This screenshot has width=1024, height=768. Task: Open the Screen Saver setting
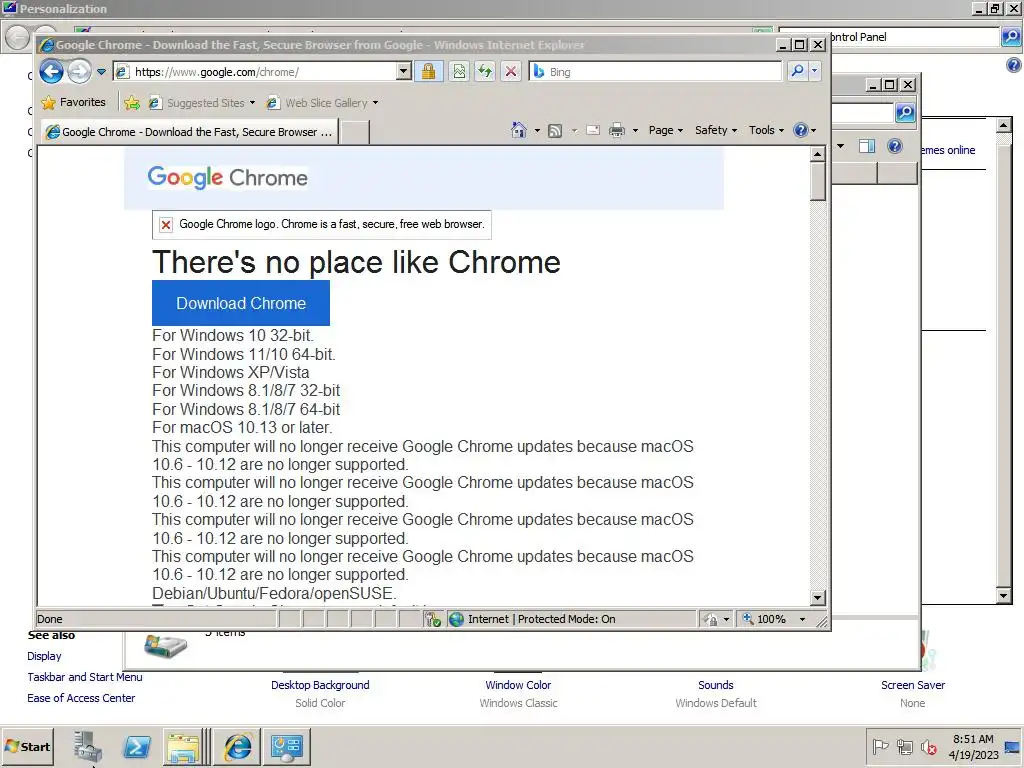pyautogui.click(x=912, y=685)
